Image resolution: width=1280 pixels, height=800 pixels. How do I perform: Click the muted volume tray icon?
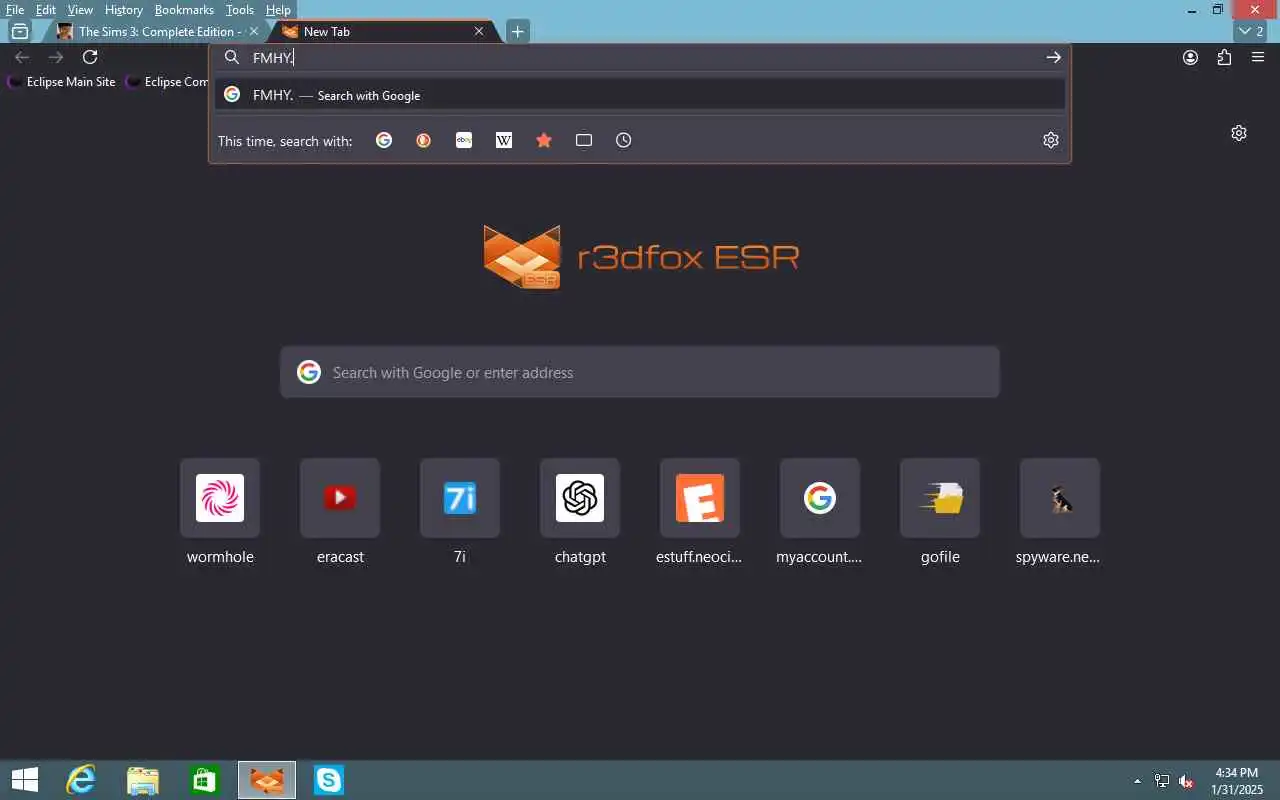click(x=1186, y=781)
